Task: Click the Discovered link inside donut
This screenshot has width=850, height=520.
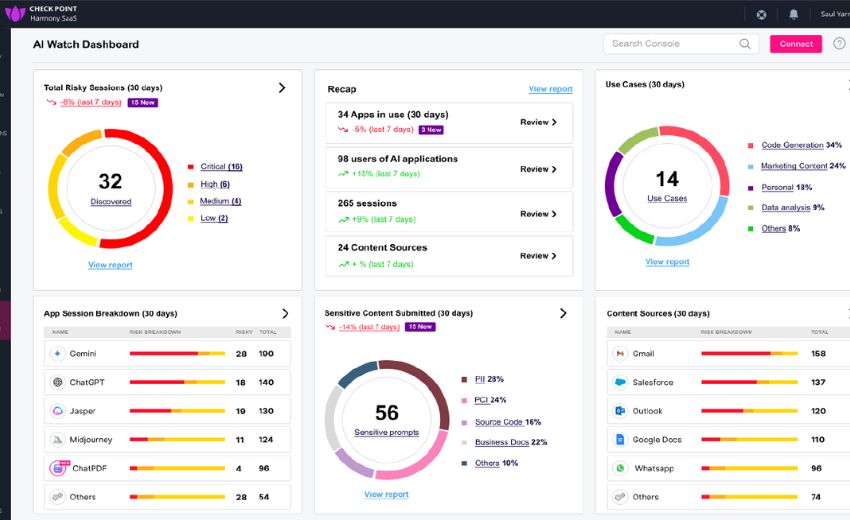Action: pyautogui.click(x=111, y=202)
